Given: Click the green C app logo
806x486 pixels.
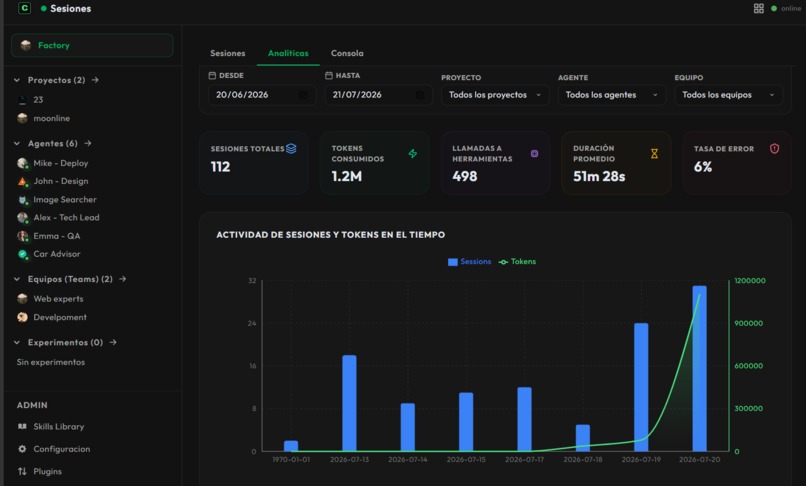Looking at the screenshot, I should (24, 8).
